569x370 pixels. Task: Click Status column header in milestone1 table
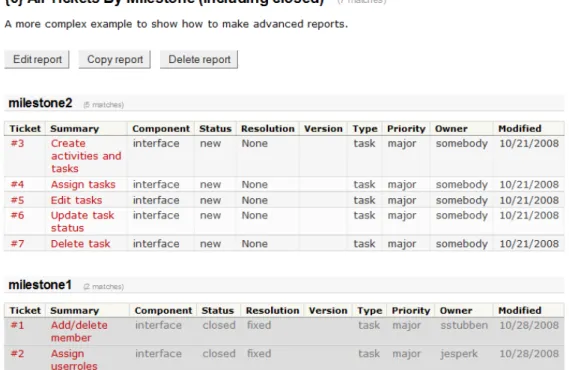218,311
